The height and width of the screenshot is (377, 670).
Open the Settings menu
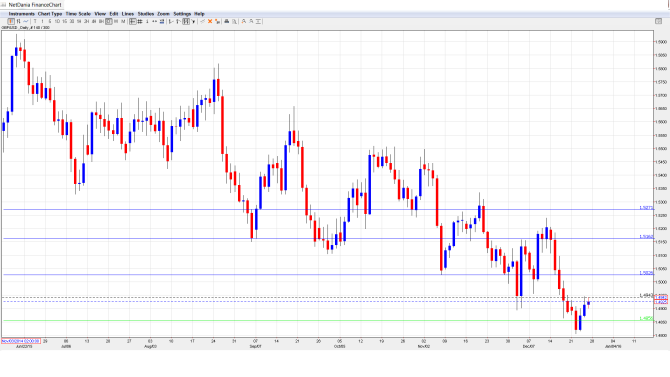pyautogui.click(x=182, y=14)
